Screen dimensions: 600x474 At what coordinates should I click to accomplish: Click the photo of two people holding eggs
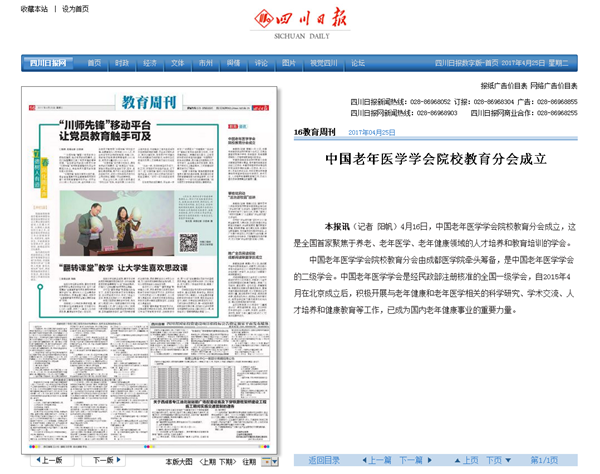pyautogui.click(x=117, y=223)
